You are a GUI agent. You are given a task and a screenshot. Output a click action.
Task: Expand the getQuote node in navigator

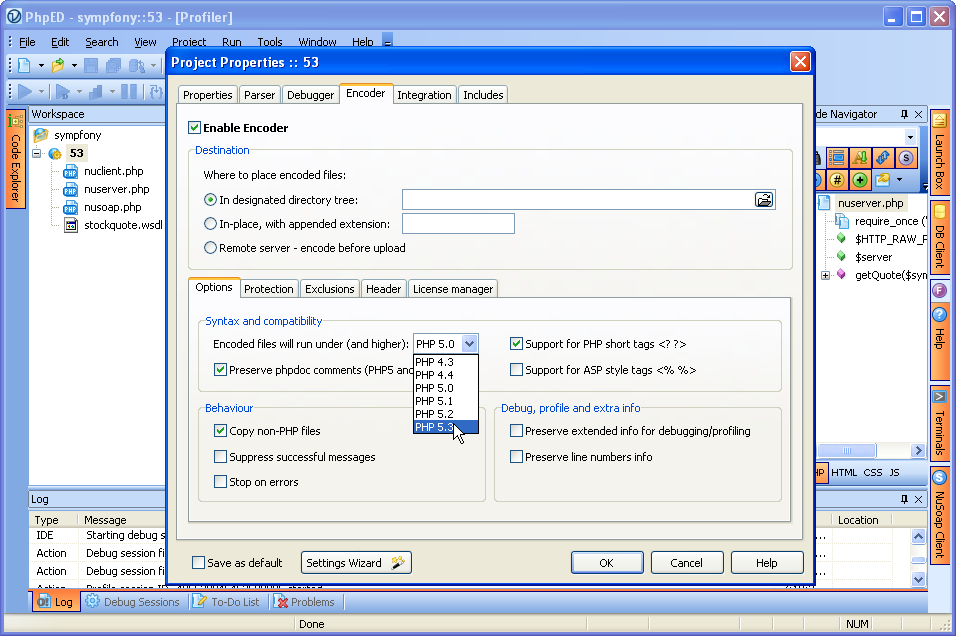tap(825, 275)
